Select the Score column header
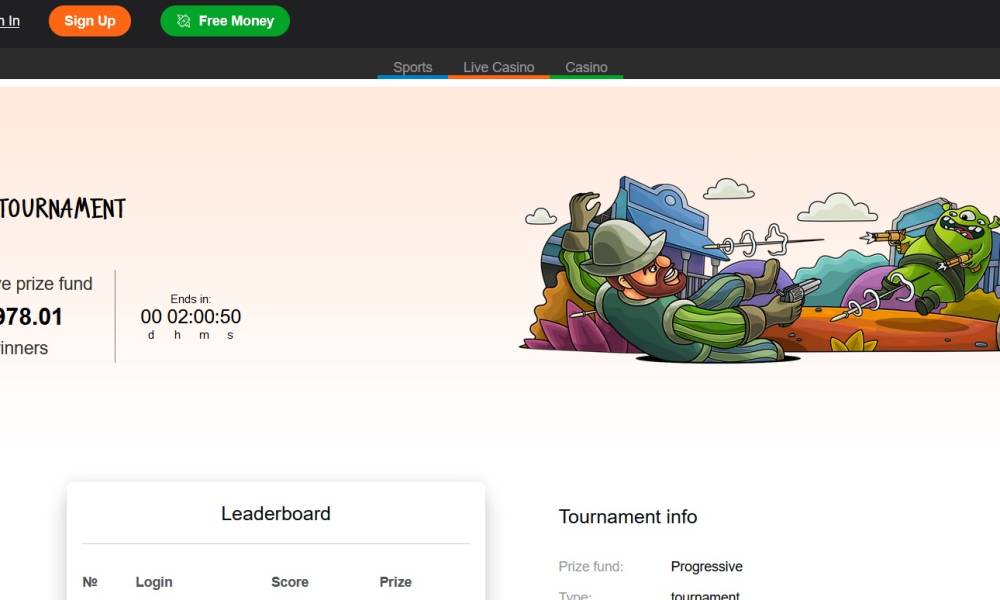The width and height of the screenshot is (1000, 600). pos(290,582)
